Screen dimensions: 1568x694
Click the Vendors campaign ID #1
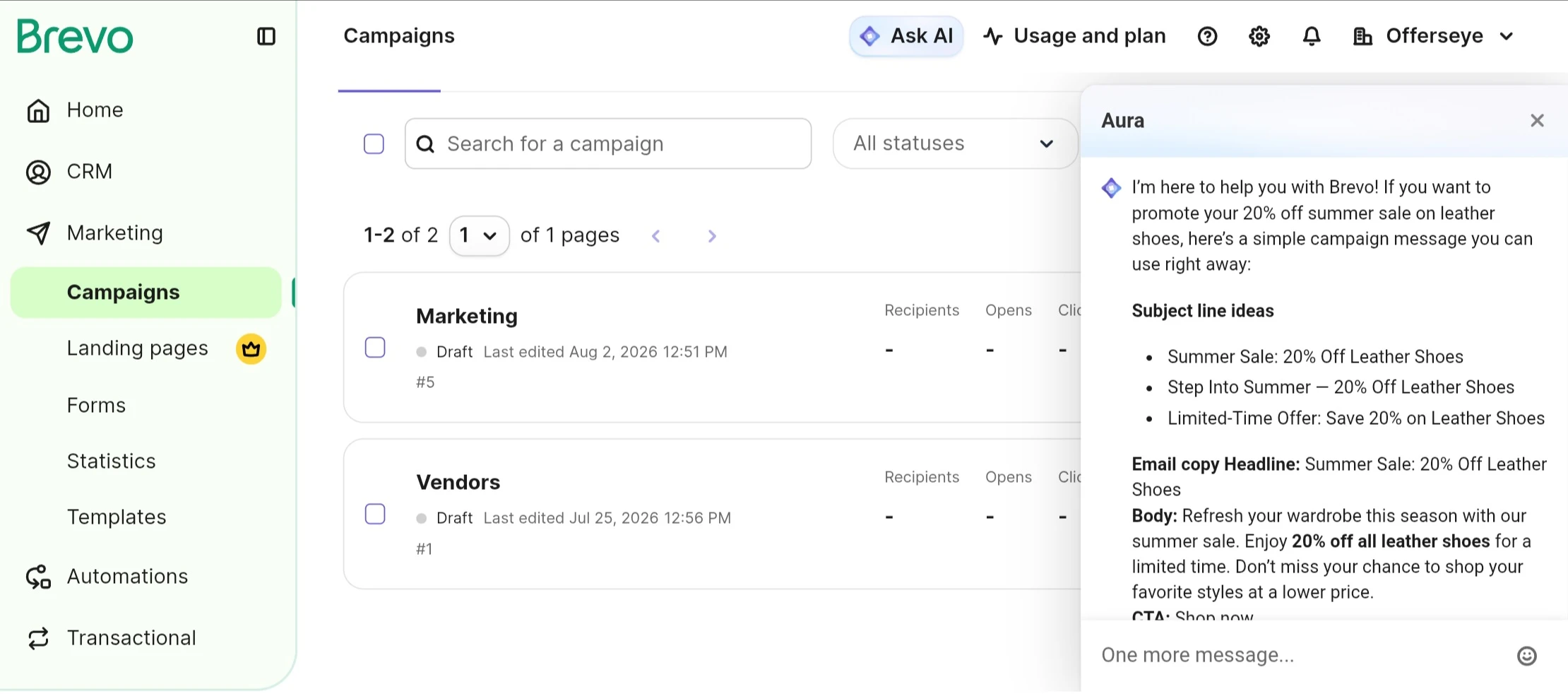click(x=424, y=549)
